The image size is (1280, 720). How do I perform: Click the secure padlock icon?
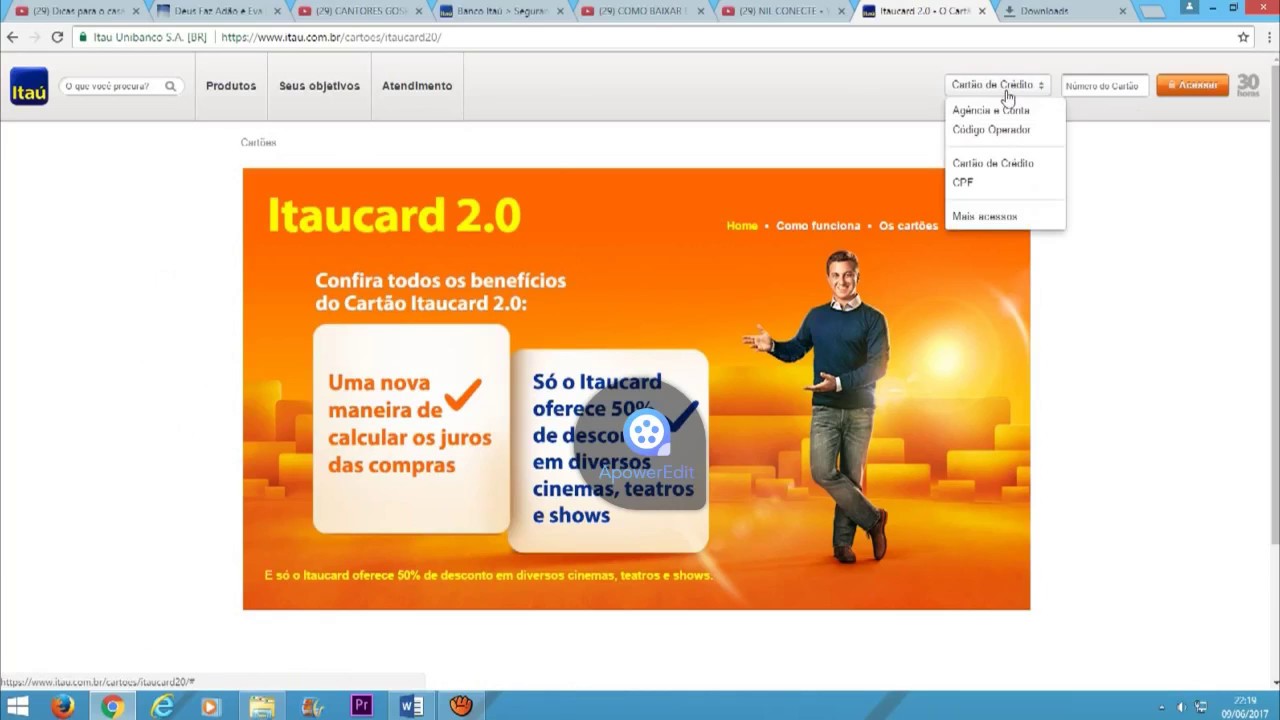84,37
